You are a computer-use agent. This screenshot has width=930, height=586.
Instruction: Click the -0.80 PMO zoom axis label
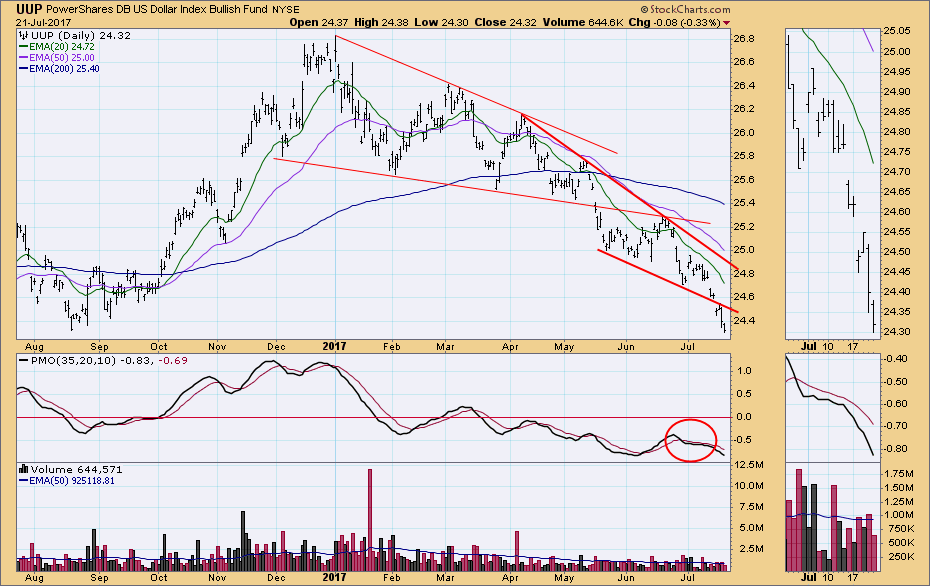[x=894, y=448]
